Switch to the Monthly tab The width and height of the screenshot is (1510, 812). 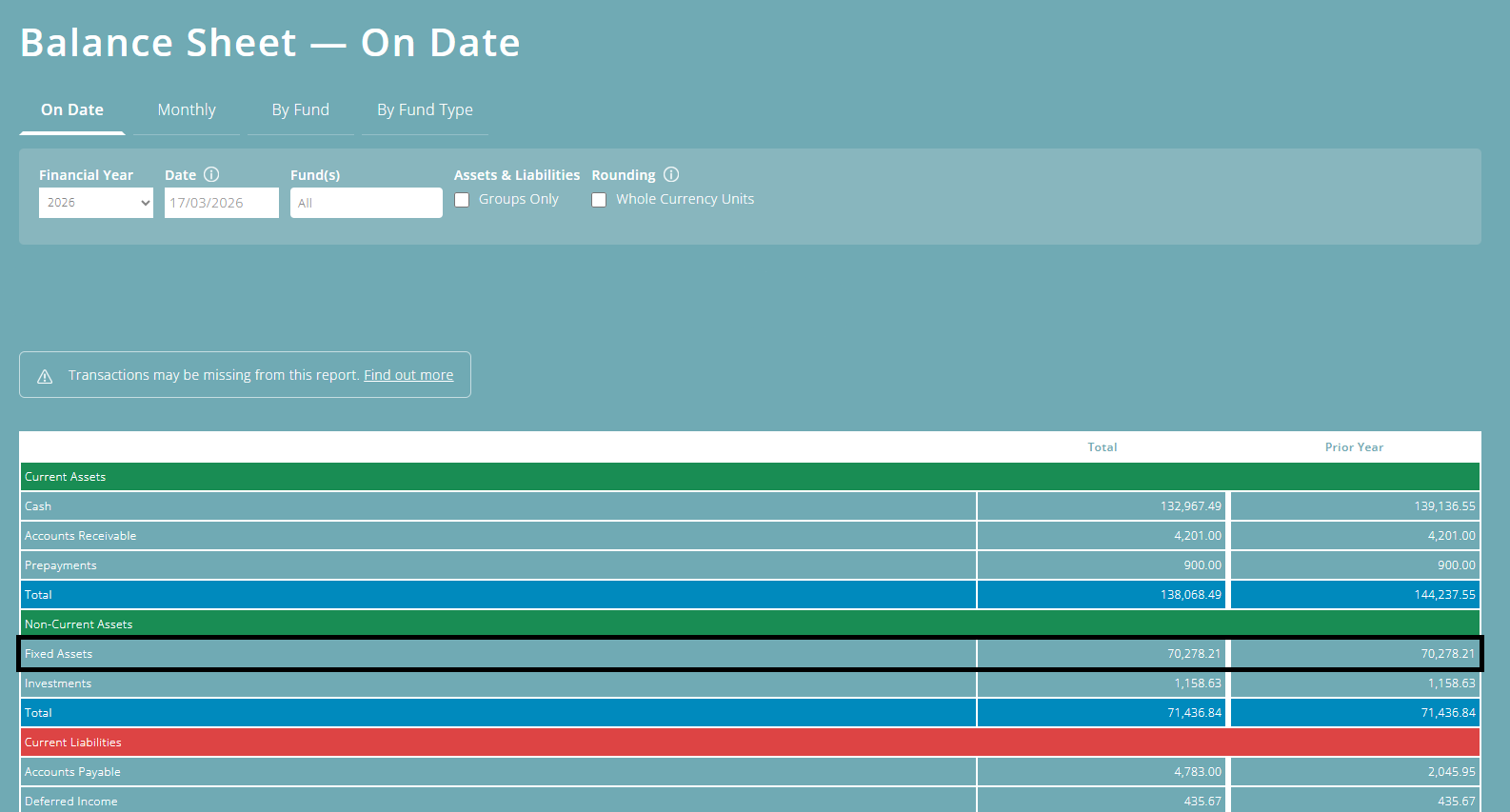click(187, 110)
